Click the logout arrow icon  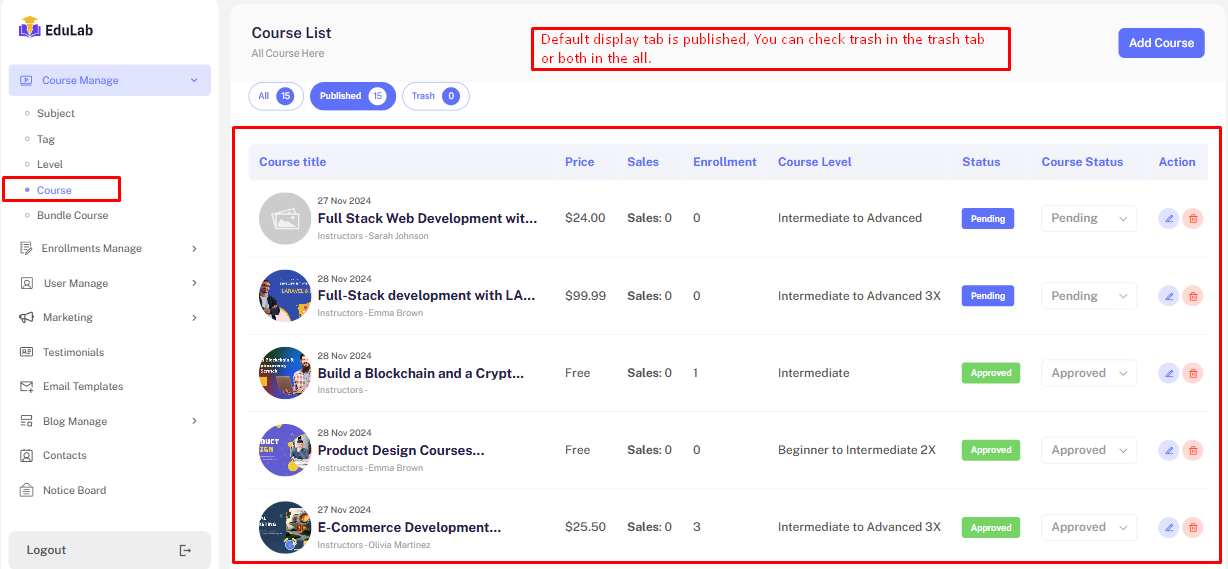(185, 550)
